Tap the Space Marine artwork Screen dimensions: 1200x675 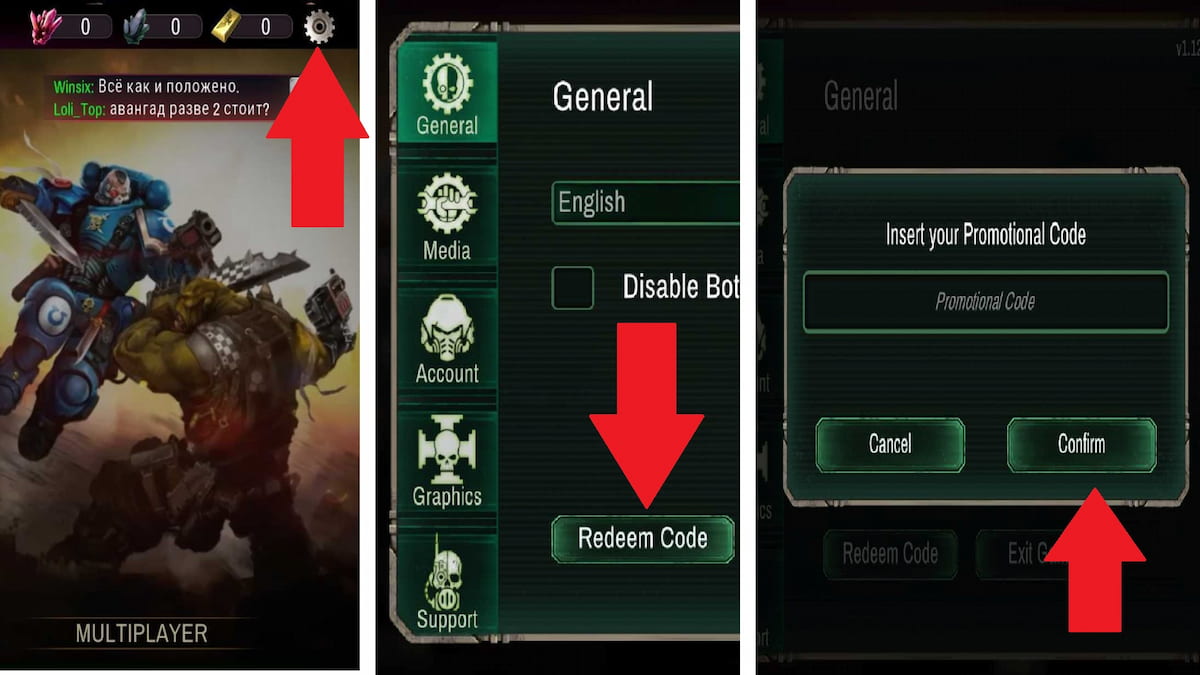point(80,280)
